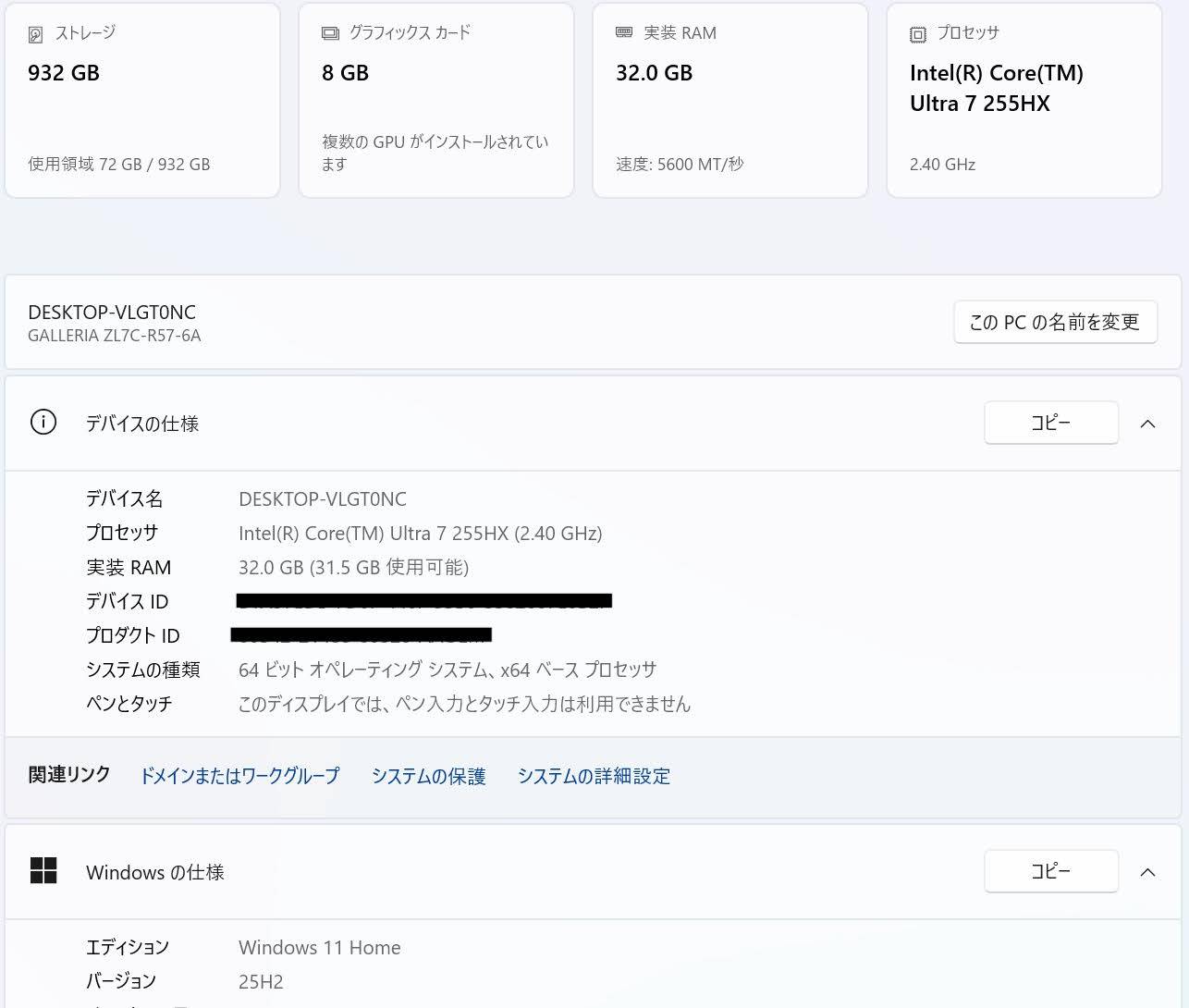Click the ペンとタッチ value text
Image resolution: width=1189 pixels, height=1008 pixels.
click(x=464, y=704)
